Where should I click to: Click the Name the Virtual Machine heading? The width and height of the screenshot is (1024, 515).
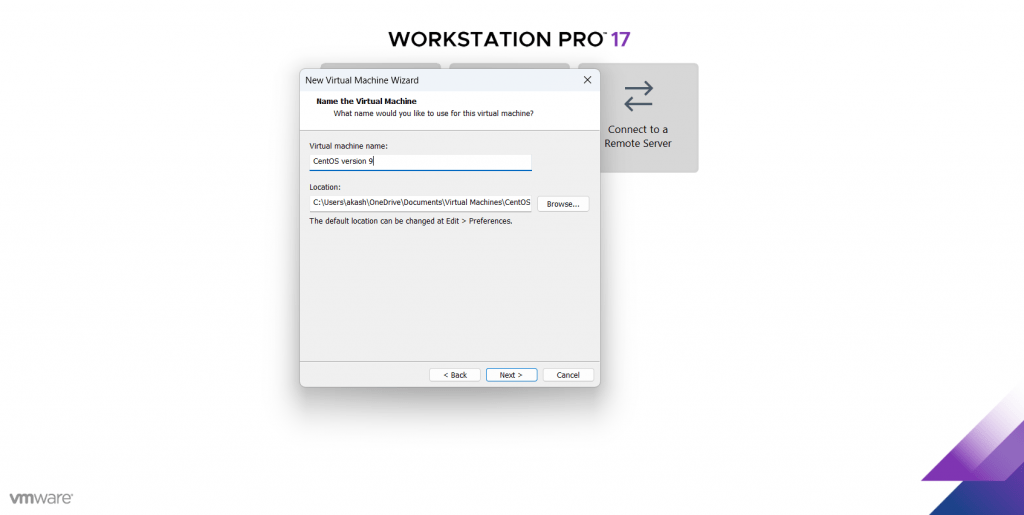coord(366,101)
